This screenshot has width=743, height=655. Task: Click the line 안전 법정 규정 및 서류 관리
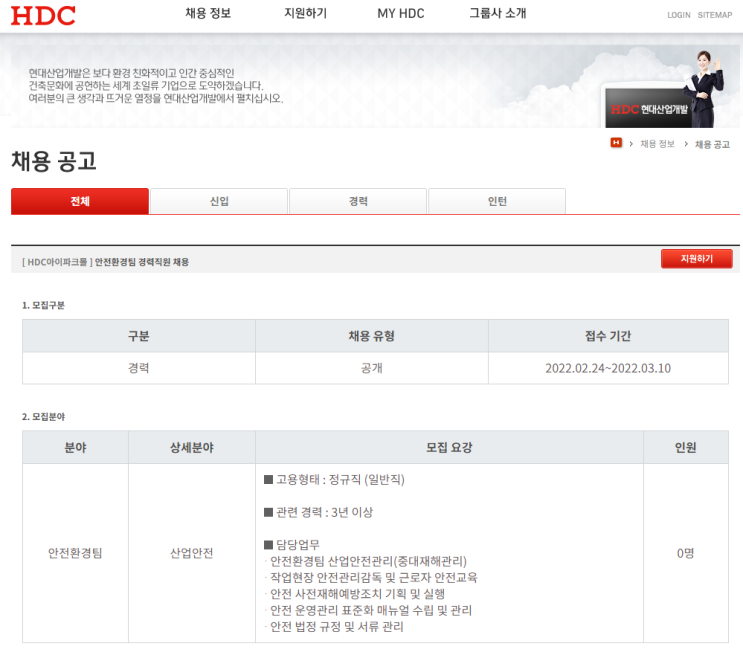click(x=334, y=627)
